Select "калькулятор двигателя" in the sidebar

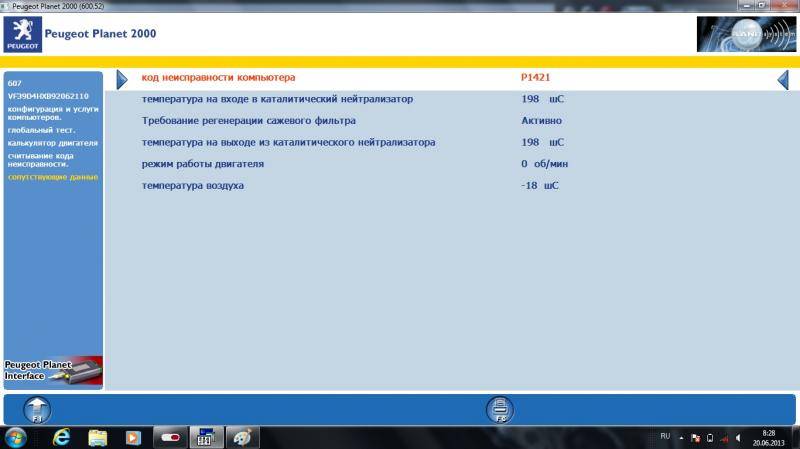(52, 143)
